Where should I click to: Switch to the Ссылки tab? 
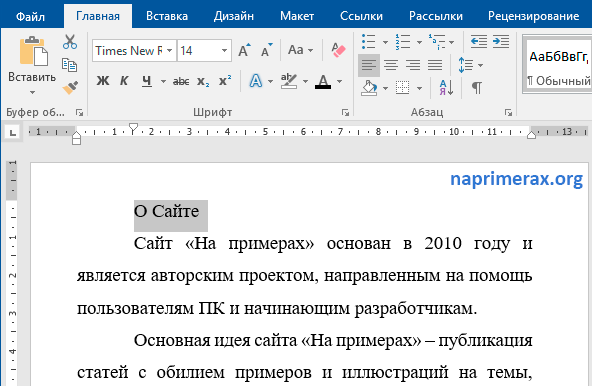point(361,16)
